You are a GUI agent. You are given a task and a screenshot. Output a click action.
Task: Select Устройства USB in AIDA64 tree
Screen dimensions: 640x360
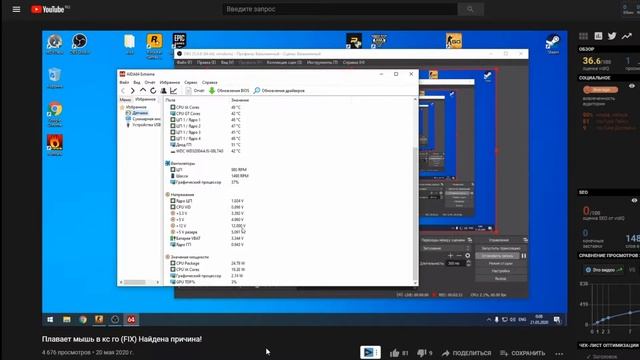(143, 125)
